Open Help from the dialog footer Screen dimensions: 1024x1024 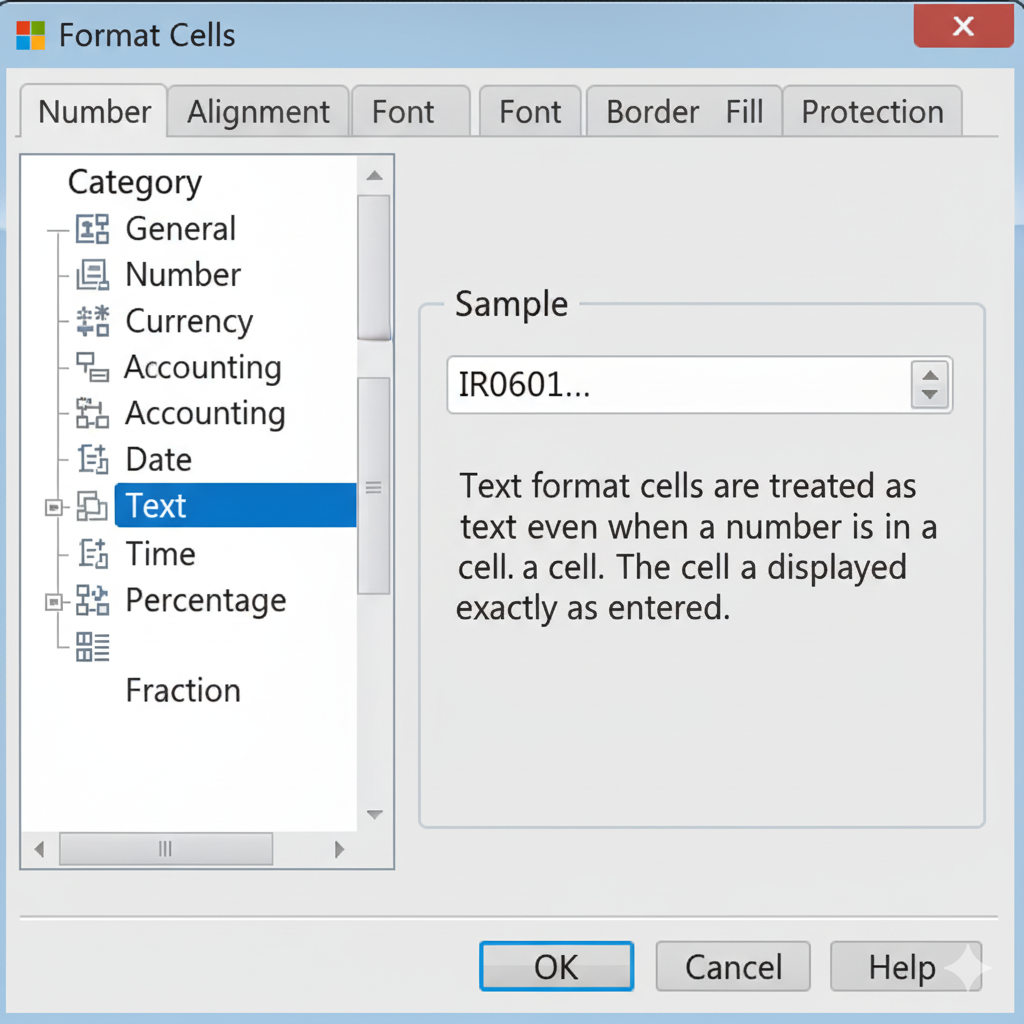click(902, 967)
